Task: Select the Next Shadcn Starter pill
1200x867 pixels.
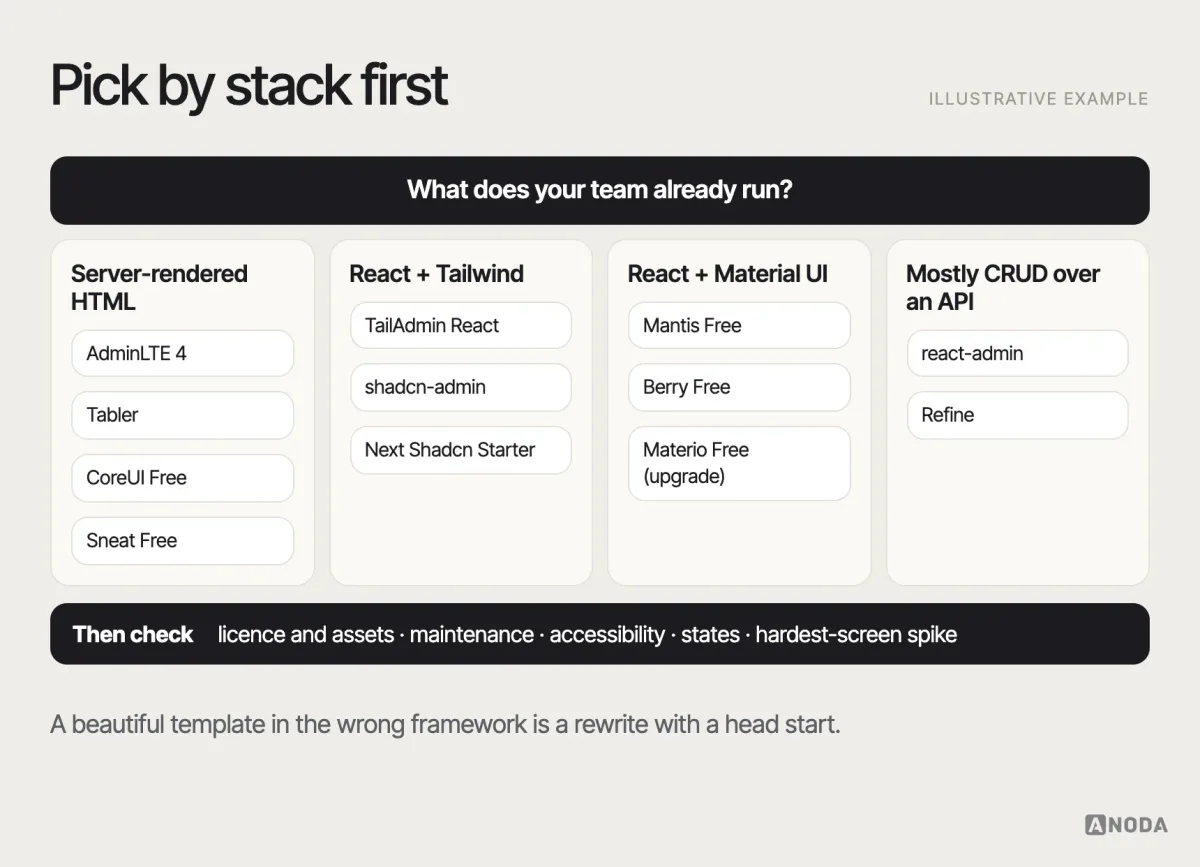Action: pyautogui.click(x=461, y=450)
